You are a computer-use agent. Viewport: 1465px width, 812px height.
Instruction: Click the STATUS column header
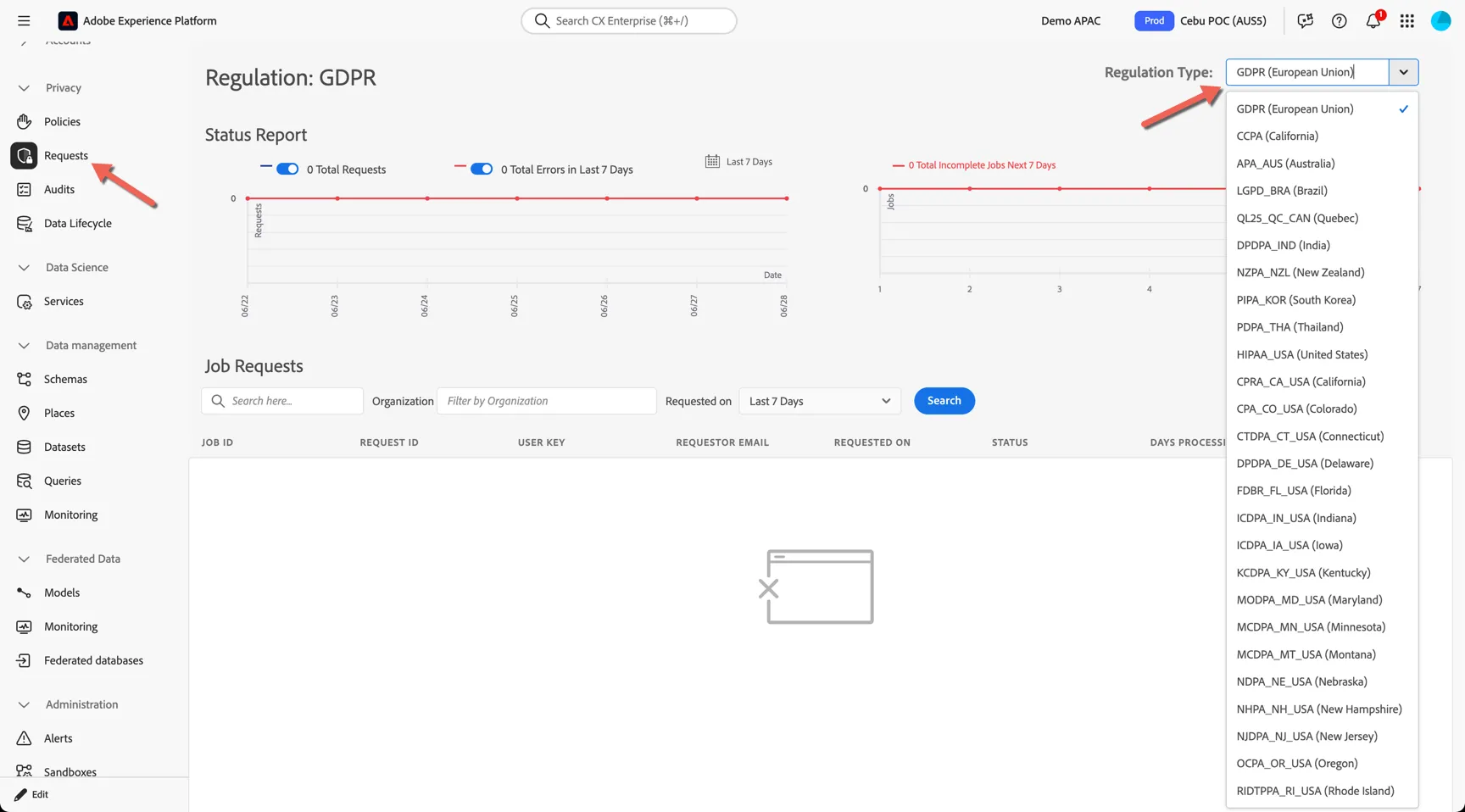[1010, 442]
